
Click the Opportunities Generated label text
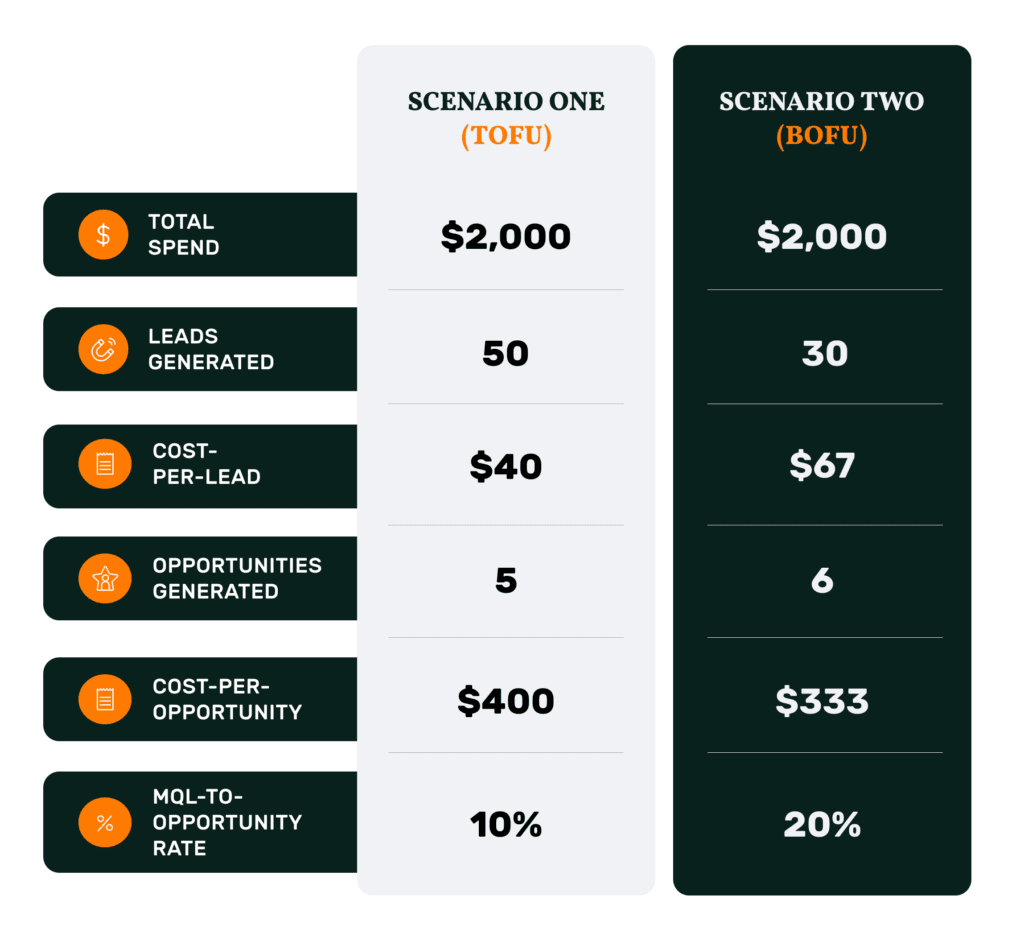[x=236, y=579]
